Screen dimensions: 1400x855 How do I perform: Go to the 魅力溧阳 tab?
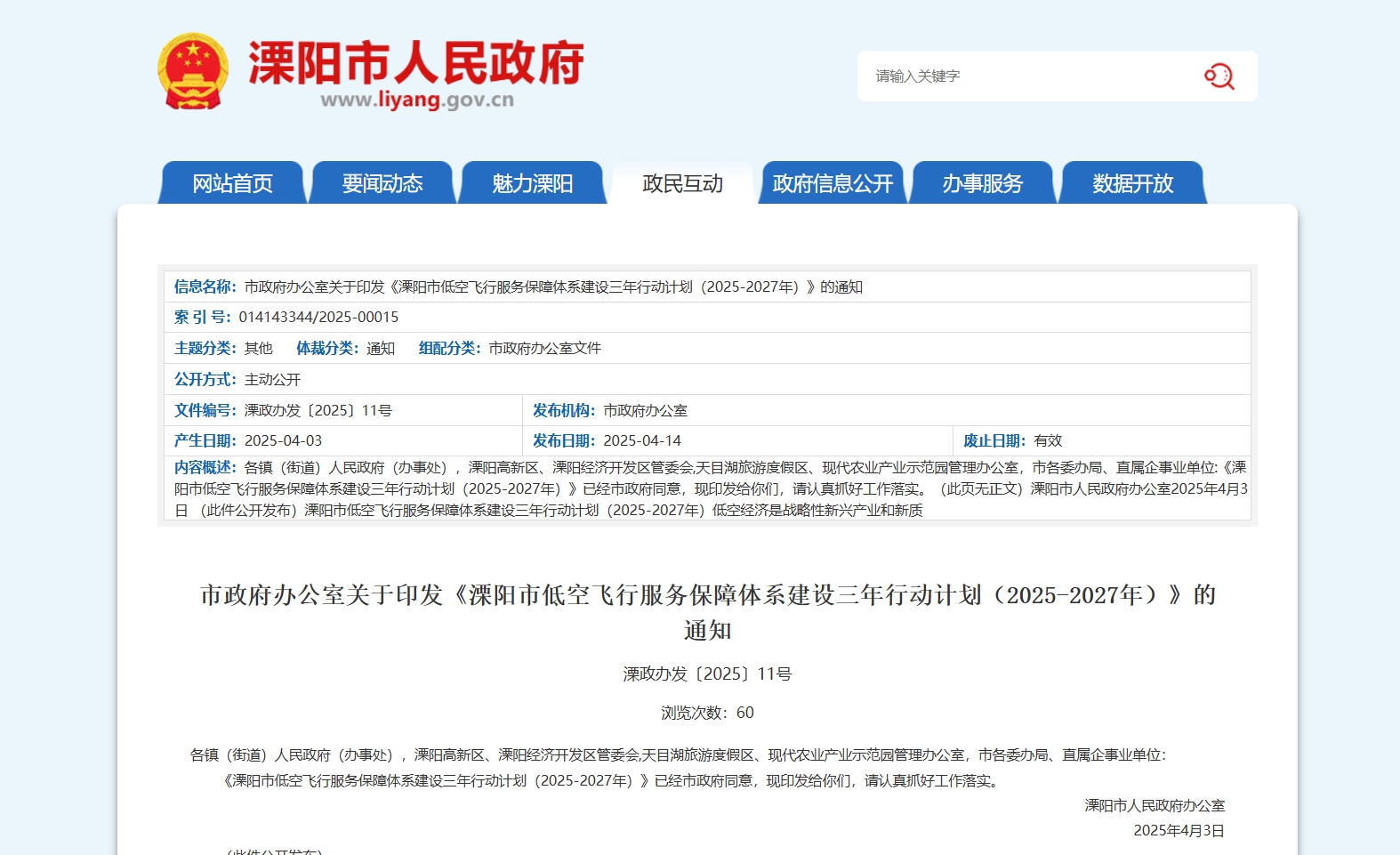pos(532,183)
